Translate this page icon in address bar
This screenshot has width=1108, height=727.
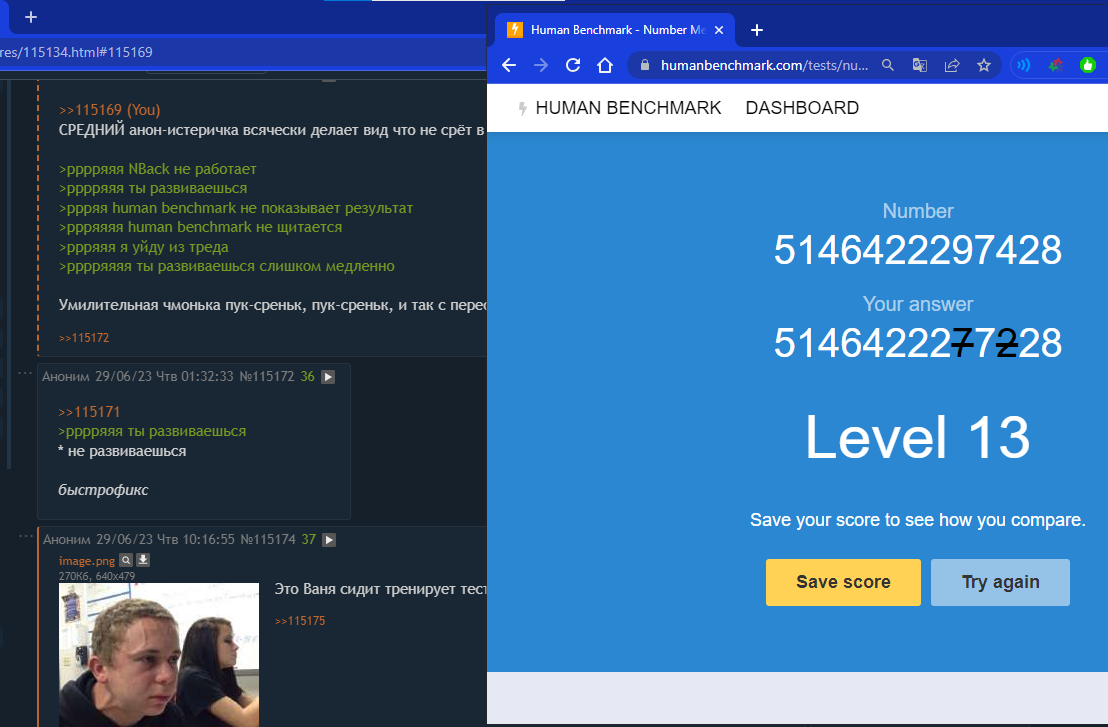click(x=919, y=65)
